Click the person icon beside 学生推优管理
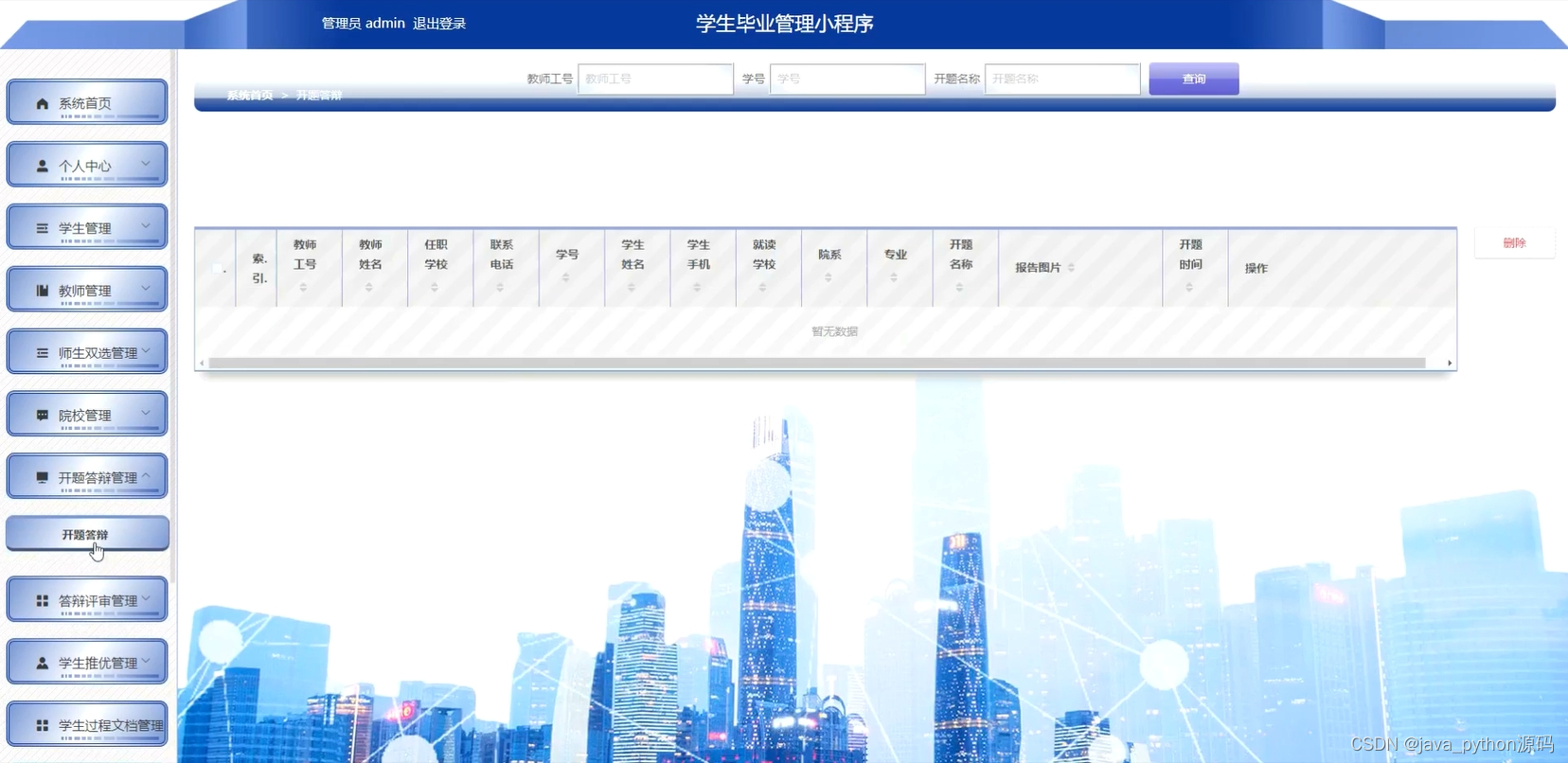 pos(42,664)
